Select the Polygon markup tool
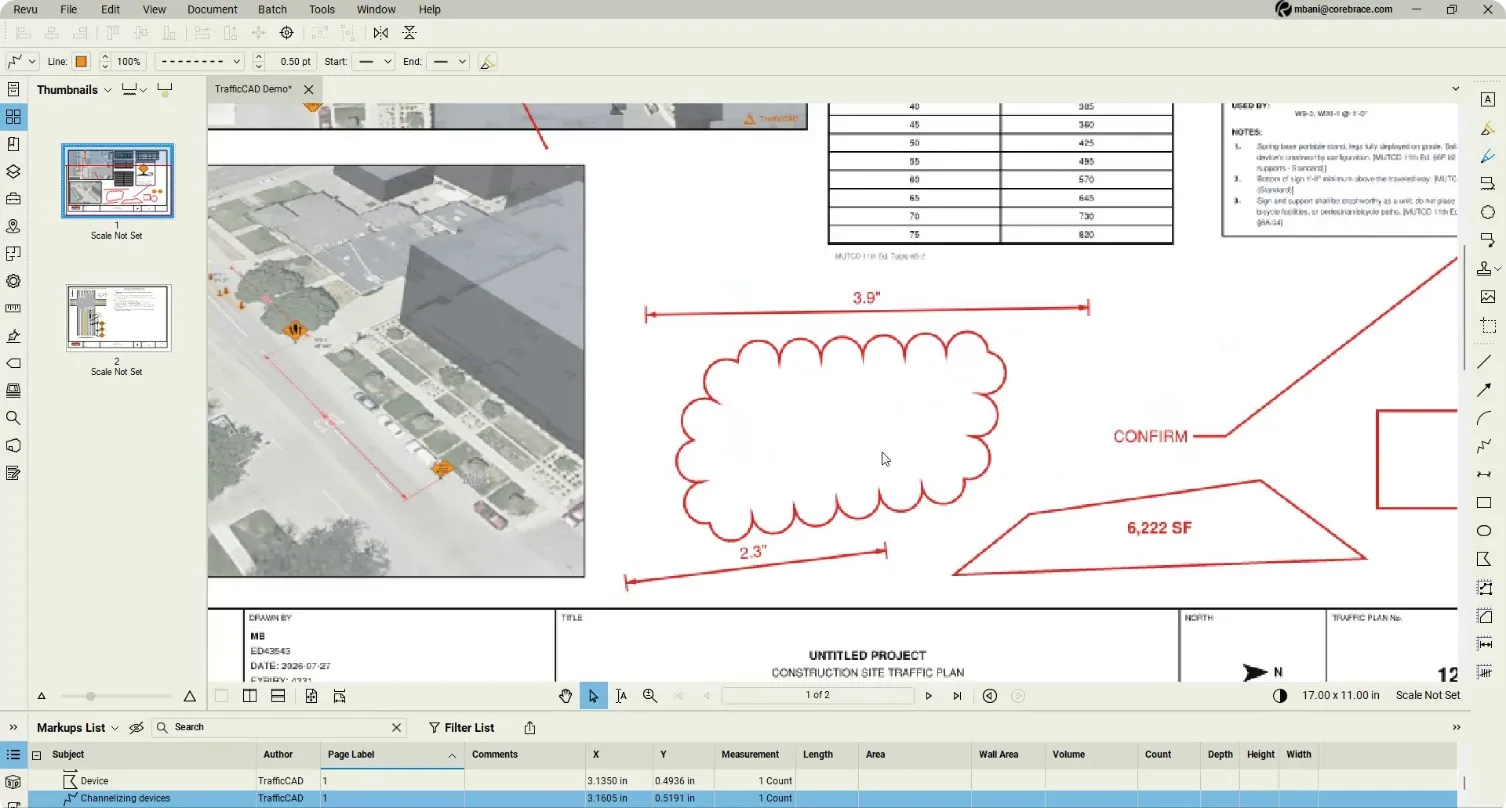 point(1485,559)
